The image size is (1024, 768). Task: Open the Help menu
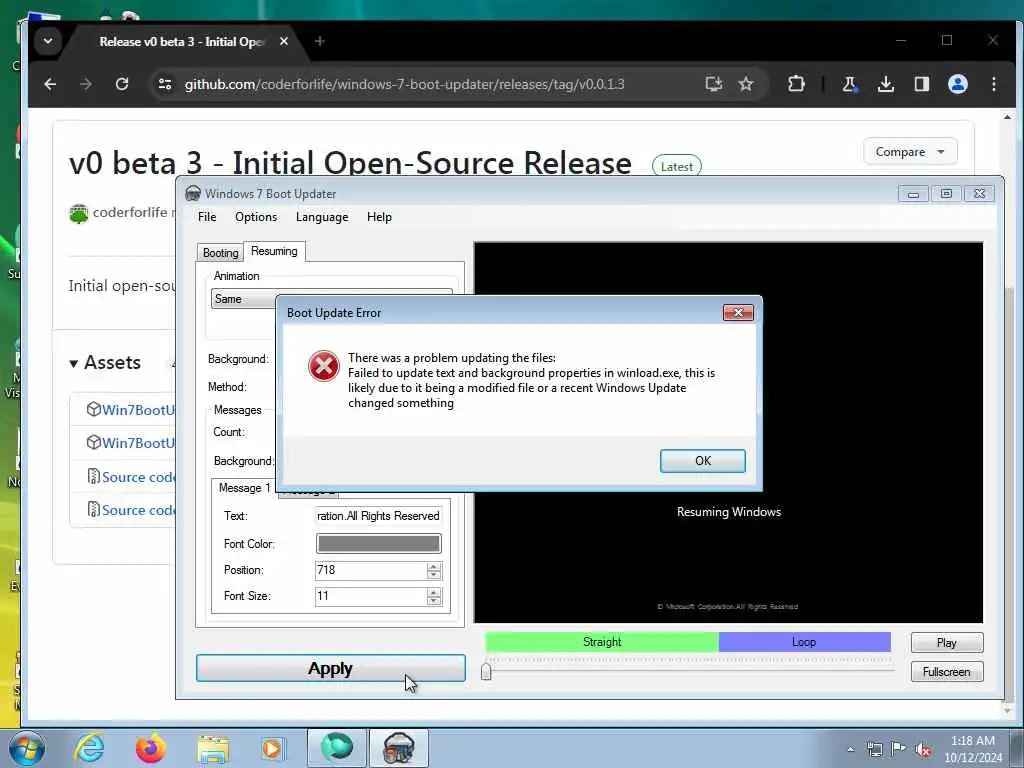(379, 217)
